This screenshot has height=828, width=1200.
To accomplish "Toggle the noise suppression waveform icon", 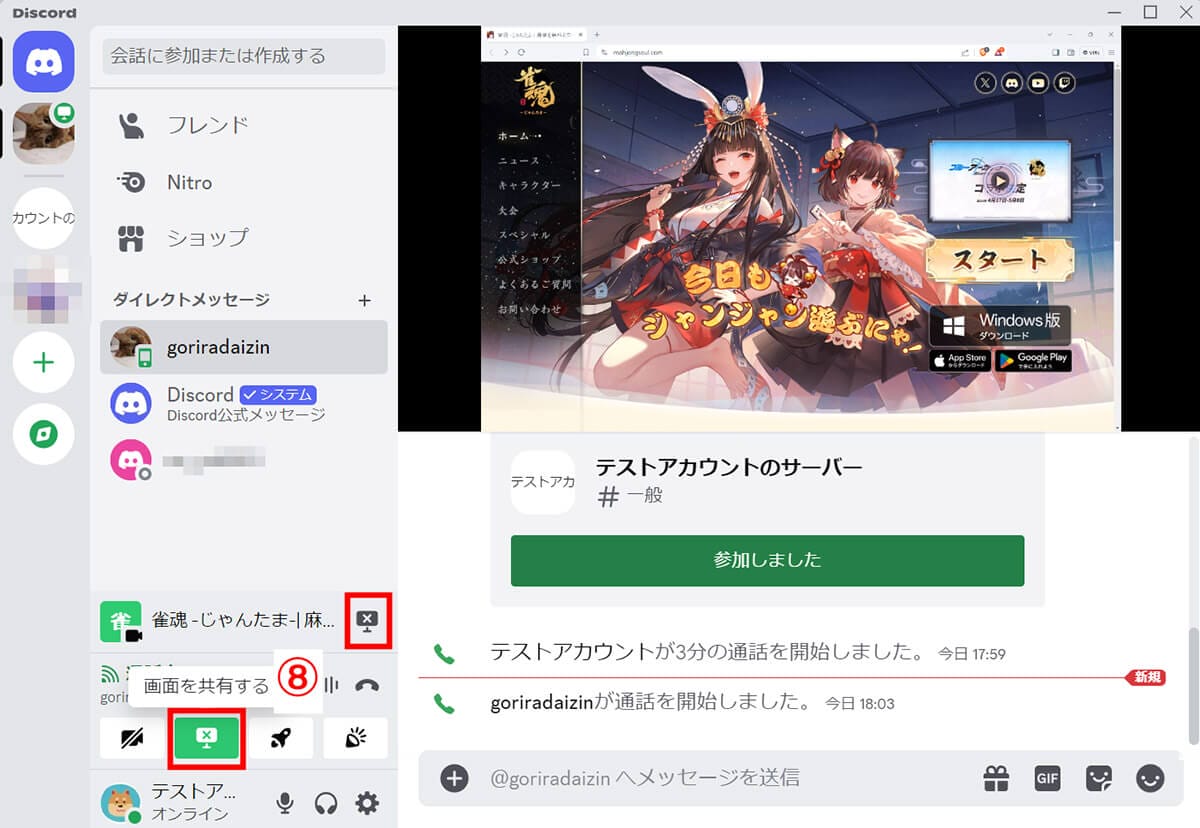I will pos(332,685).
